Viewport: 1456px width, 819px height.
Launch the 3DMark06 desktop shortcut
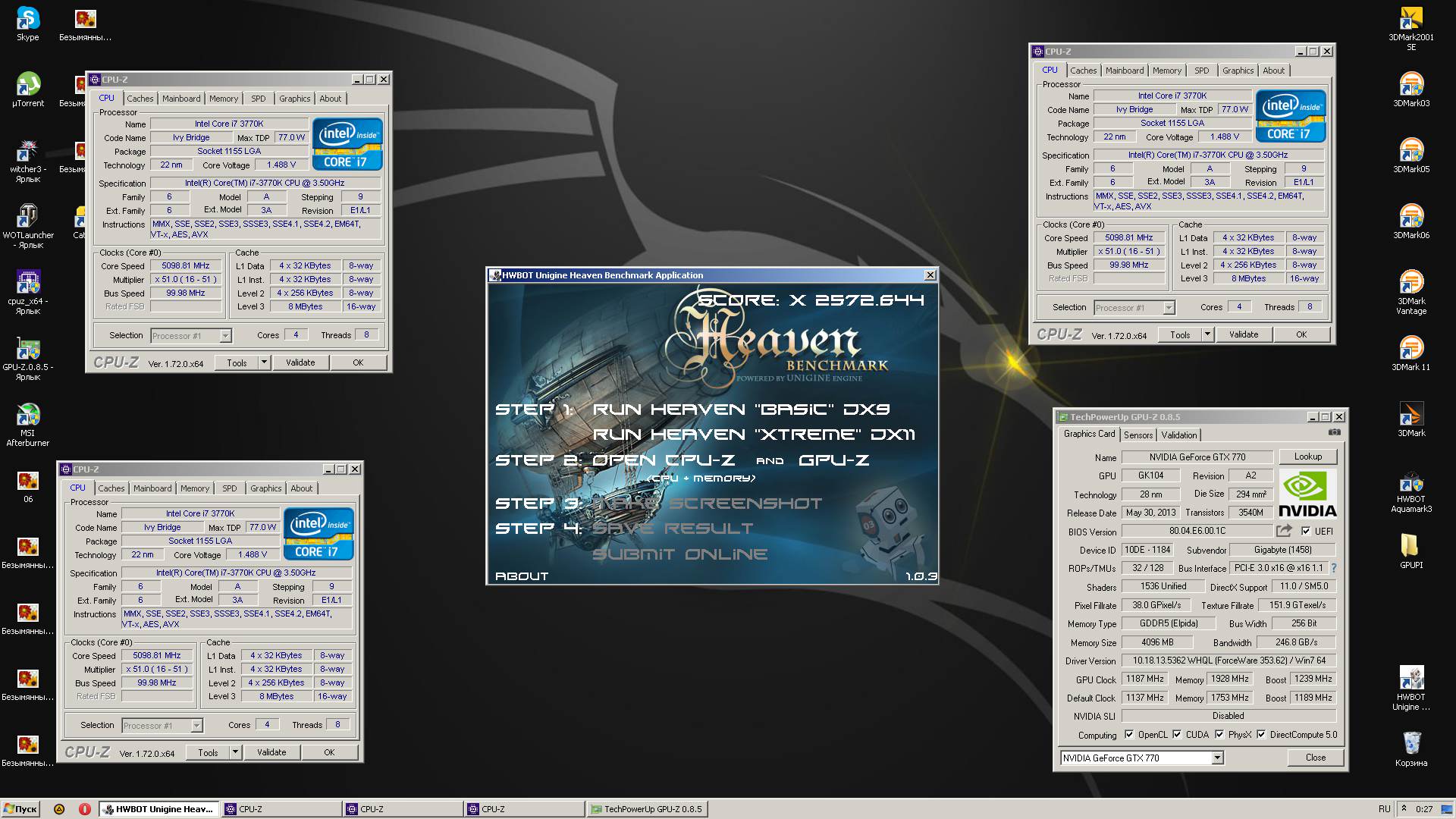(1410, 221)
